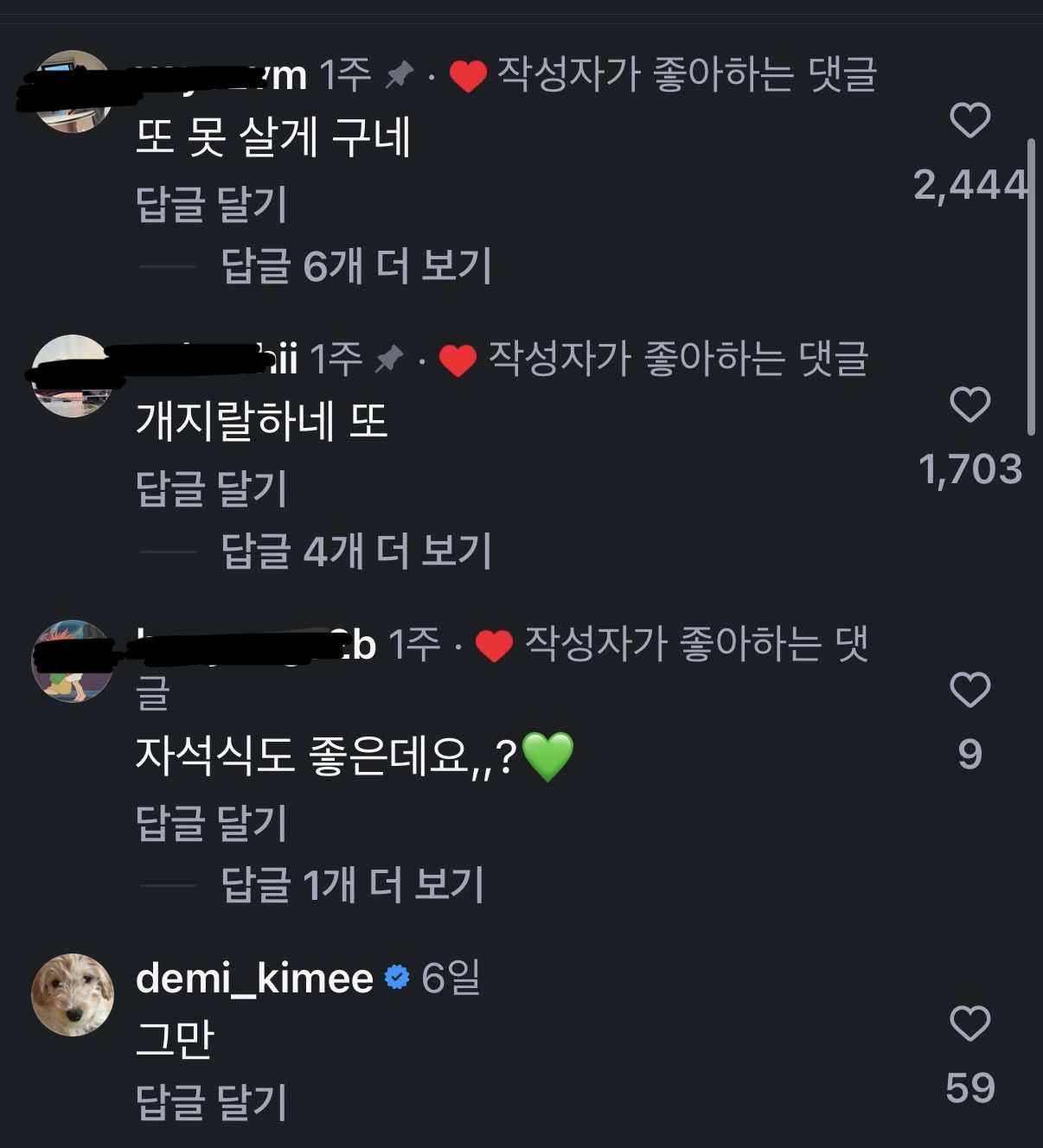Click the blue verified badge next to demi_kimee

397,978
